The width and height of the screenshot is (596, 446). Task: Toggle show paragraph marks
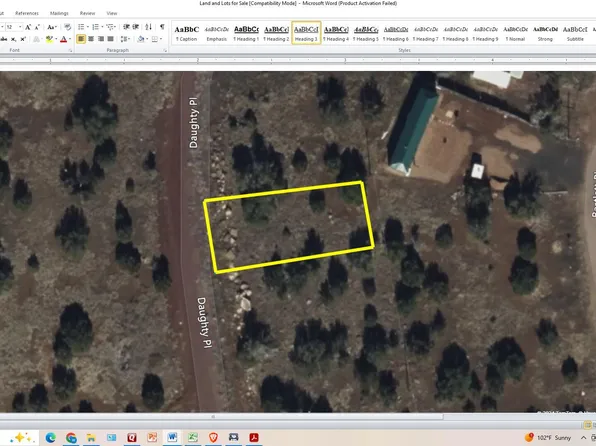pos(162,27)
